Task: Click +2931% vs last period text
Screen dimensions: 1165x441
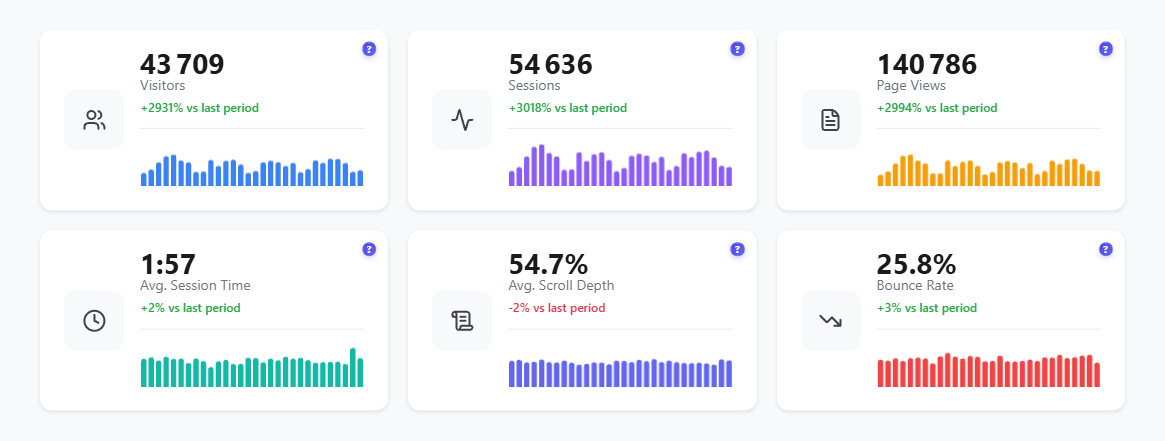Action: 200,108
